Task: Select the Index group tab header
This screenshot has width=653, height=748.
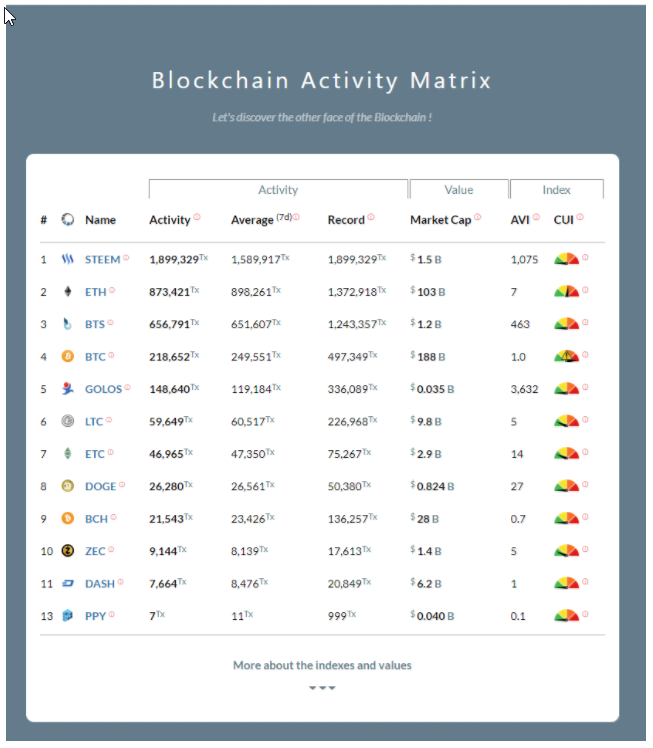Action: [x=557, y=189]
